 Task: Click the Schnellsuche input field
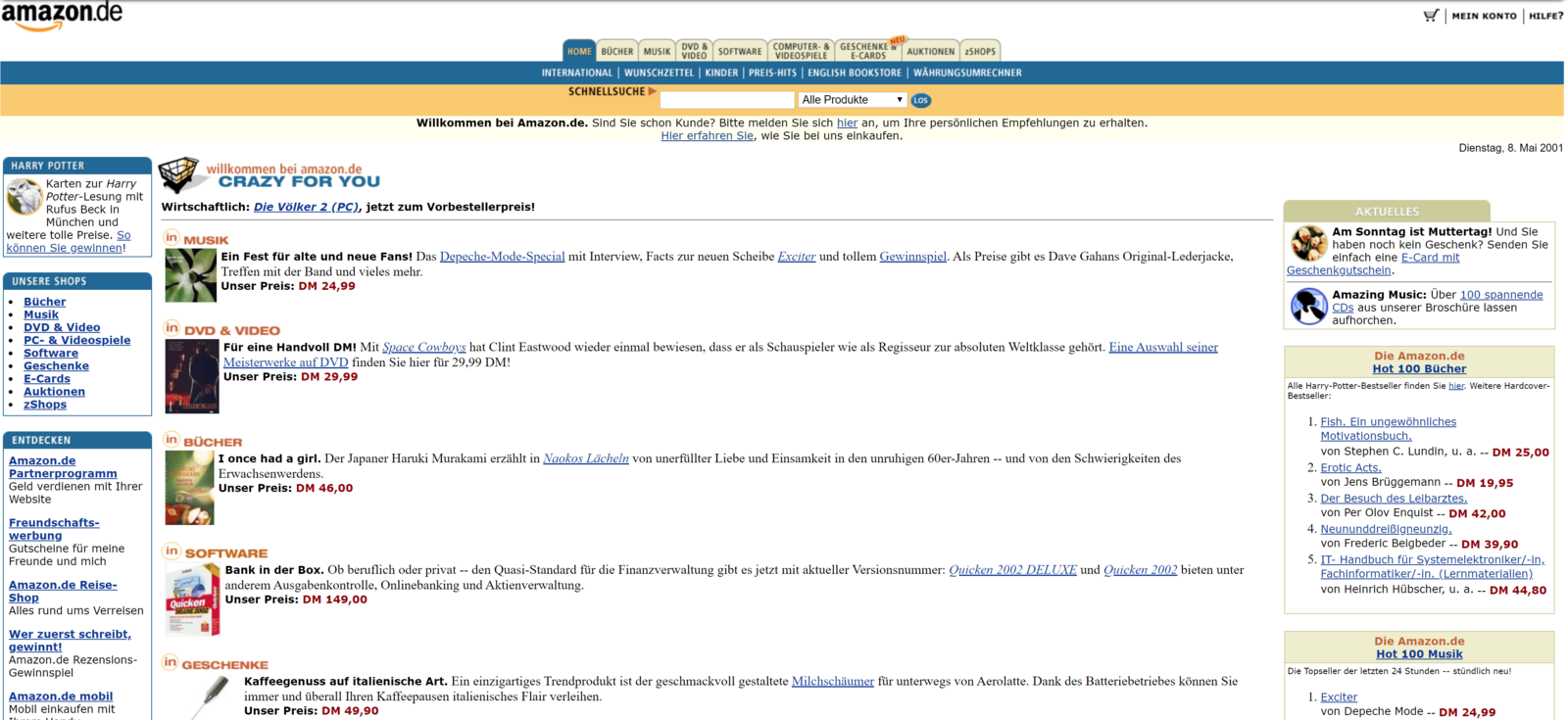[x=727, y=100]
